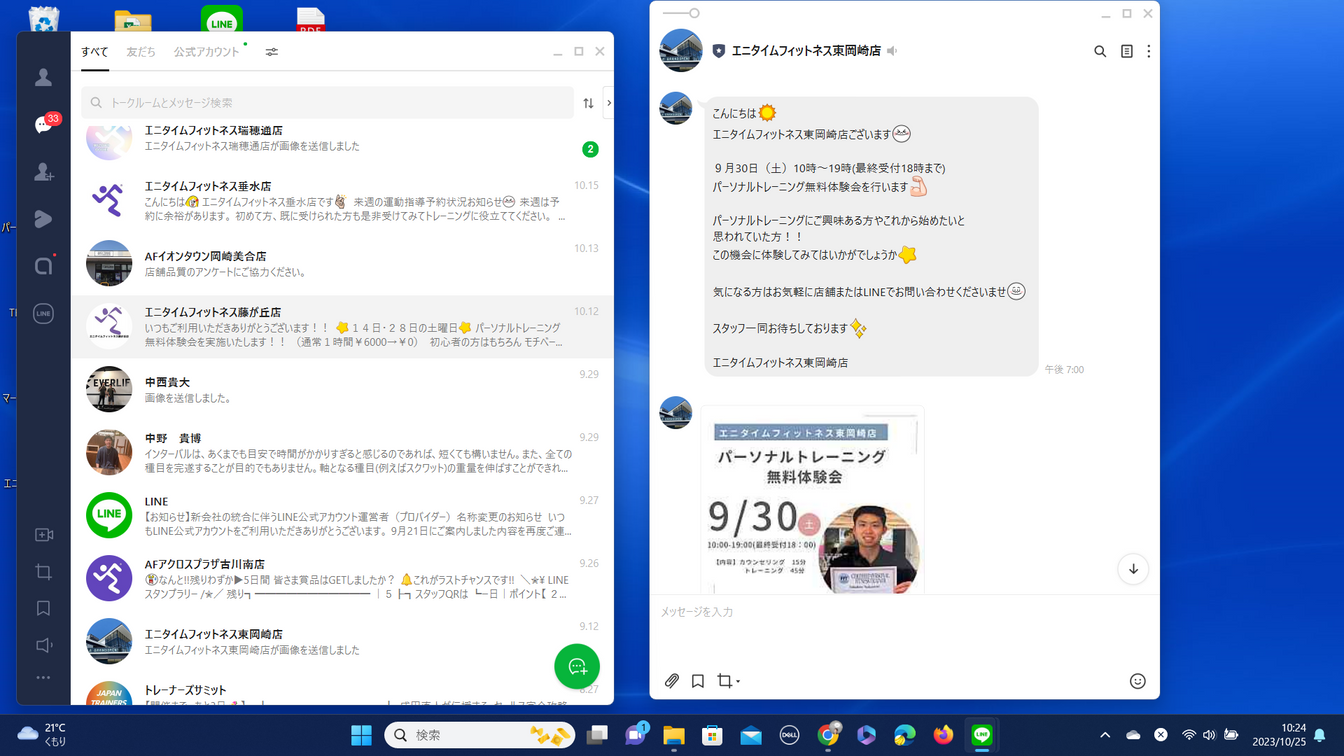Click Keep bookmark icon below message box
This screenshot has width=1344, height=756.
(698, 681)
